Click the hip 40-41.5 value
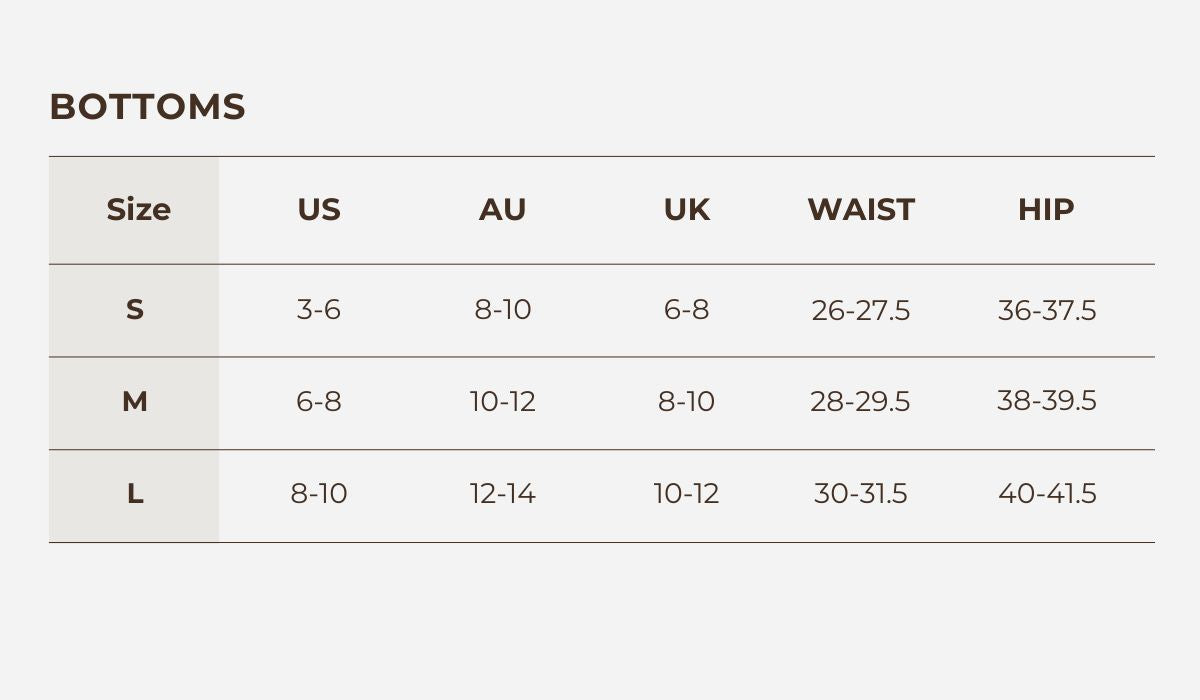Screen dimensions: 1200x700 [1046, 494]
